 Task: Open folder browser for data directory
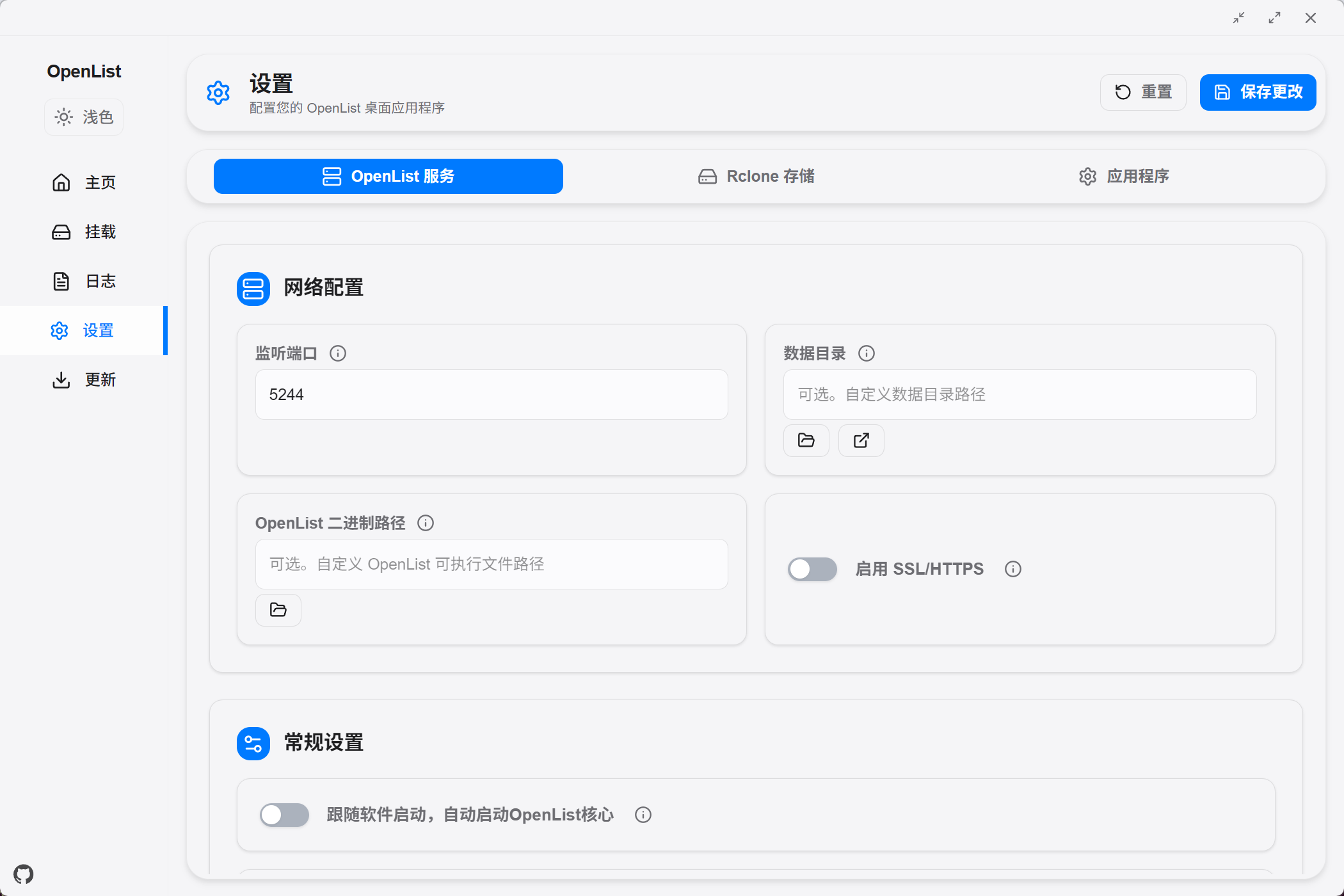806,440
